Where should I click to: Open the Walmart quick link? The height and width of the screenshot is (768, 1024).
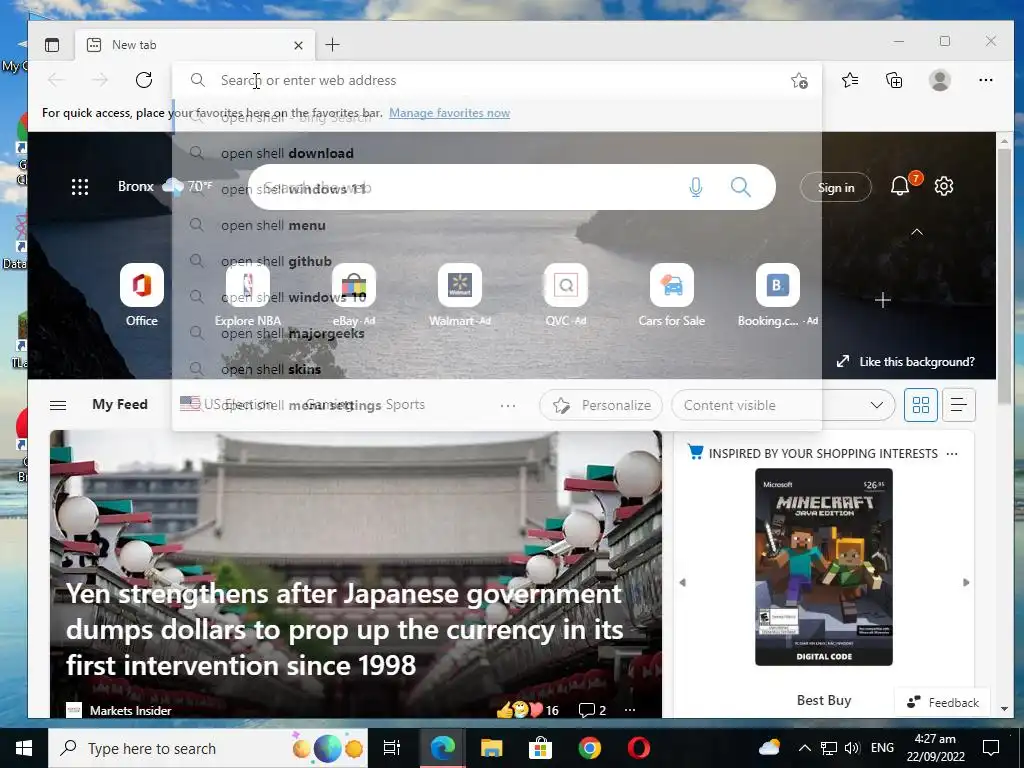pyautogui.click(x=460, y=295)
